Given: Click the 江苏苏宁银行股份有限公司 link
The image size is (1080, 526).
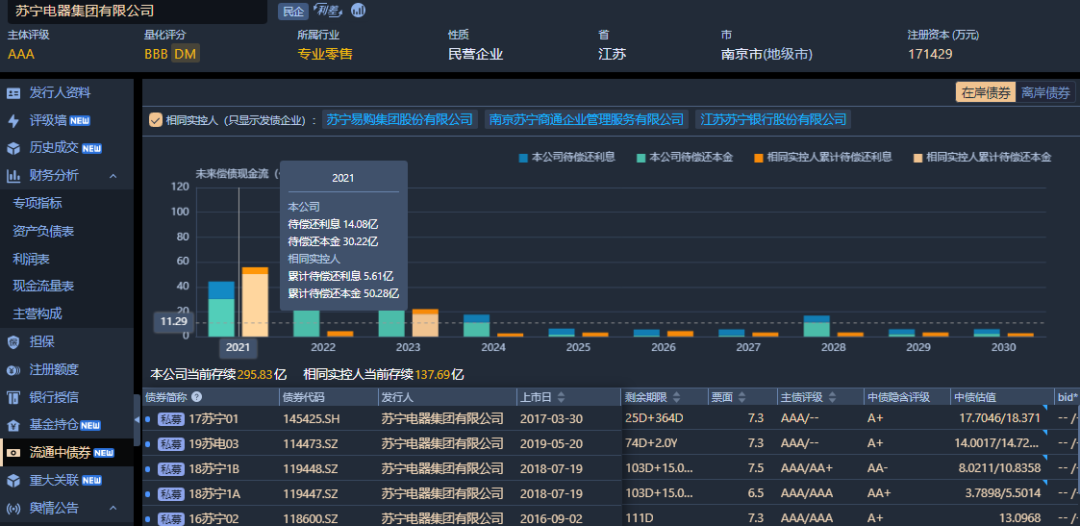Looking at the screenshot, I should (773, 120).
